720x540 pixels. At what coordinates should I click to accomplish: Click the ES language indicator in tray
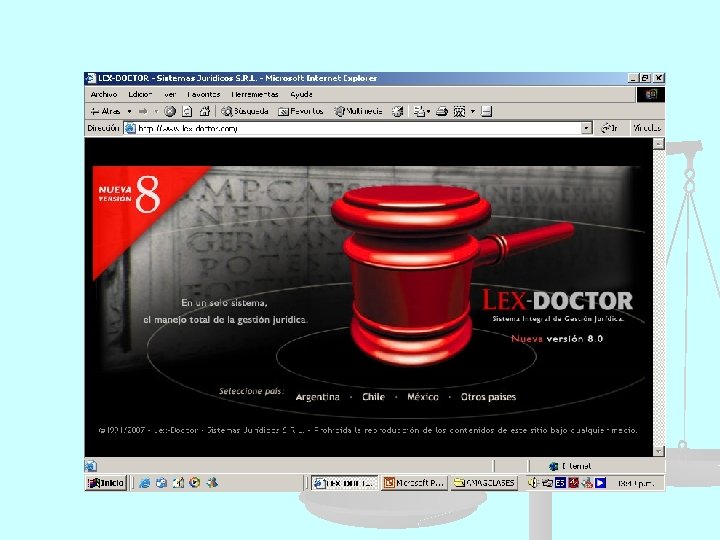coord(560,483)
